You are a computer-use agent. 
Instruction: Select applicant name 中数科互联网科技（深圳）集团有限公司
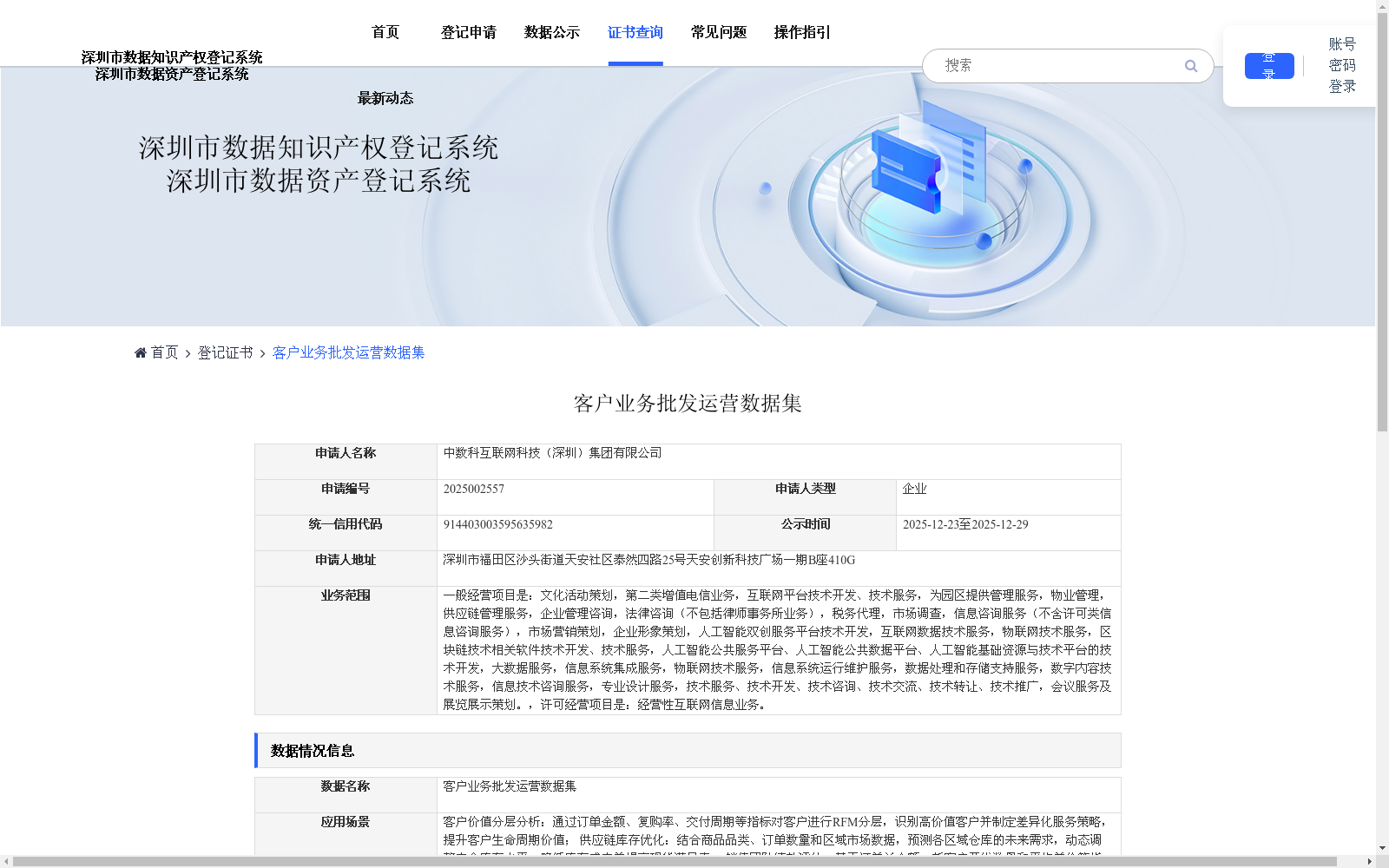[553, 453]
